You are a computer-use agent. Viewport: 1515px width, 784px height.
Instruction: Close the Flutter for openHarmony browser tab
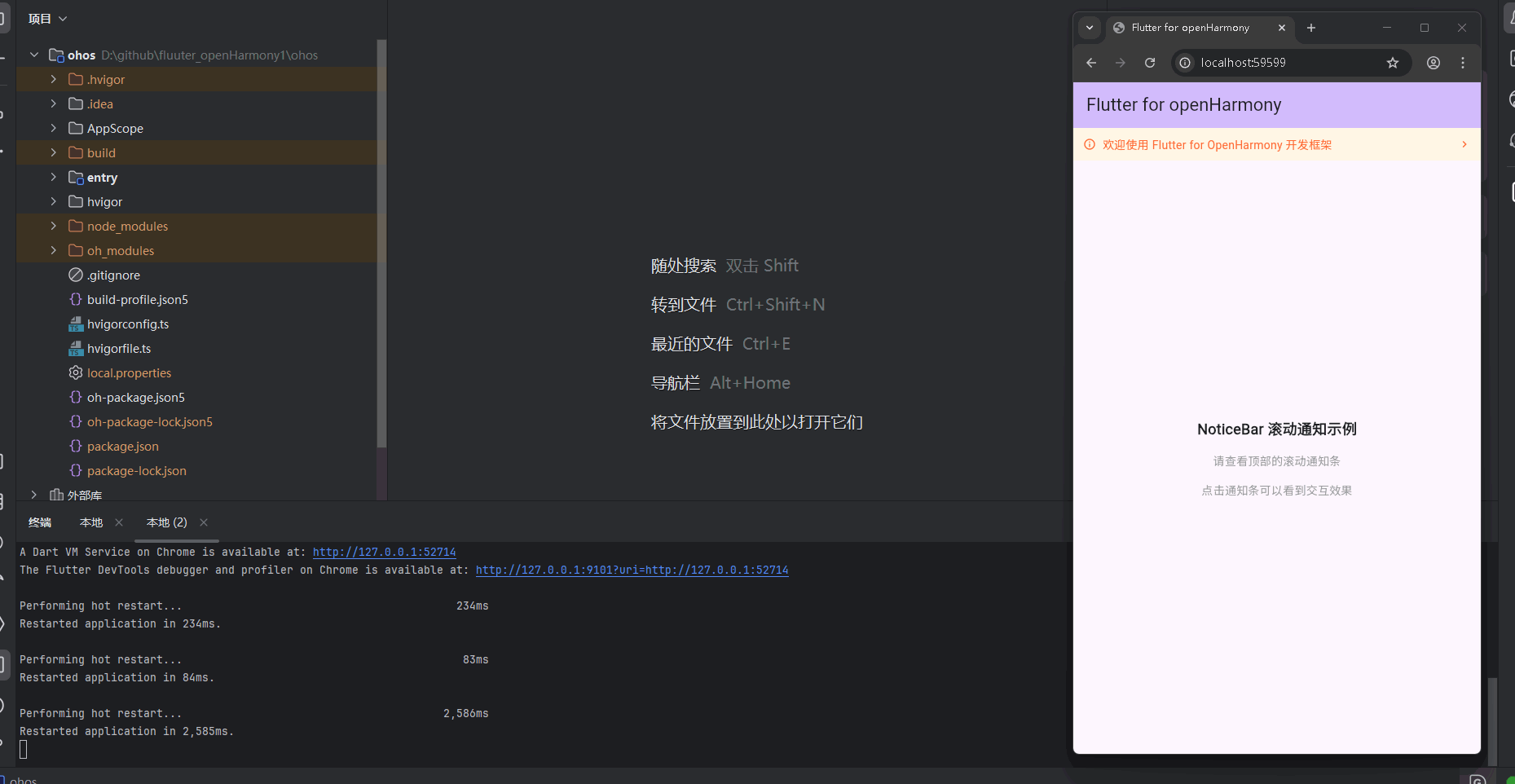(1282, 28)
